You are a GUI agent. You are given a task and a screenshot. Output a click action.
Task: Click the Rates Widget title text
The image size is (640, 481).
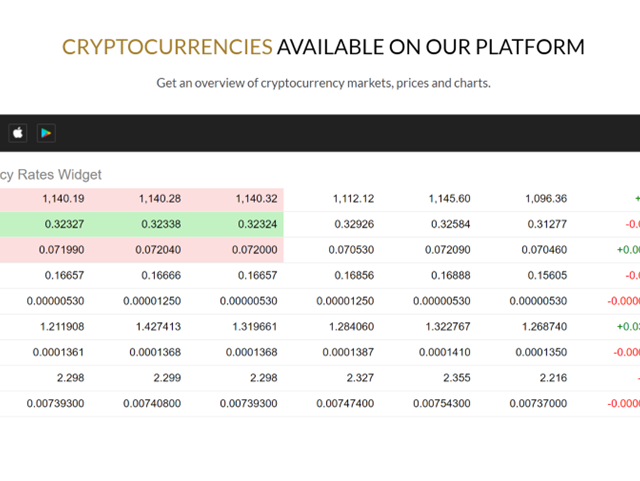(x=52, y=175)
